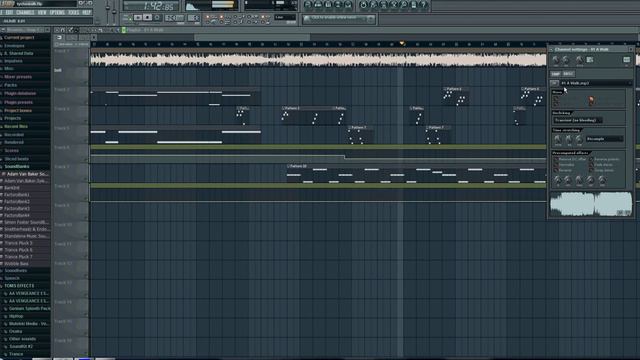The width and height of the screenshot is (640, 360).
Task: Click the FX channel selector in Channel settings
Action: (627, 60)
